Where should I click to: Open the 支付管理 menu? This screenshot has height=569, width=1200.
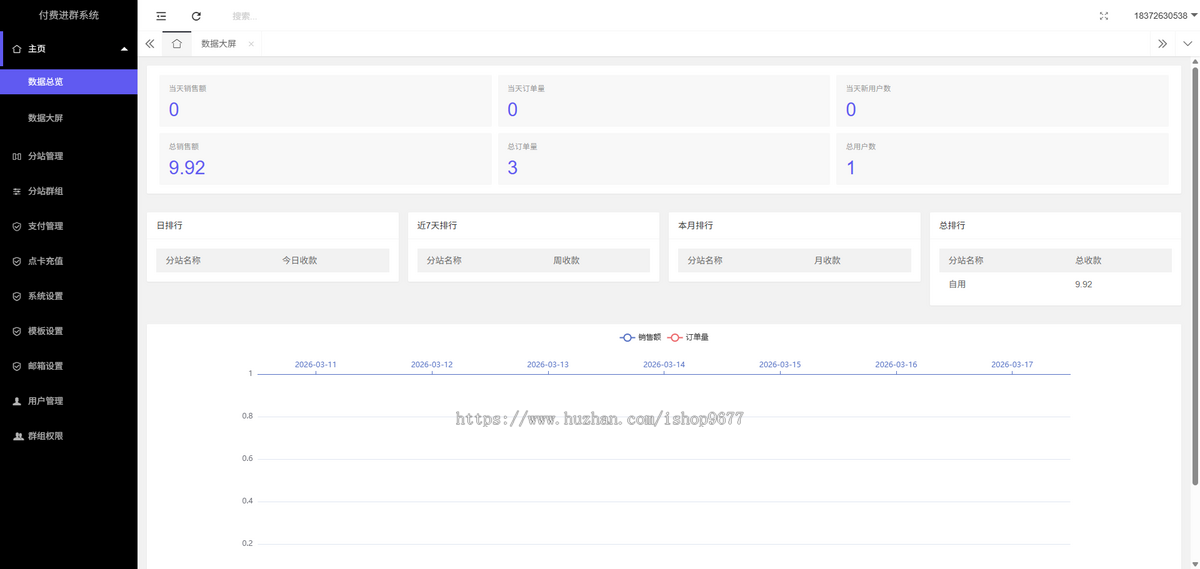(x=69, y=226)
